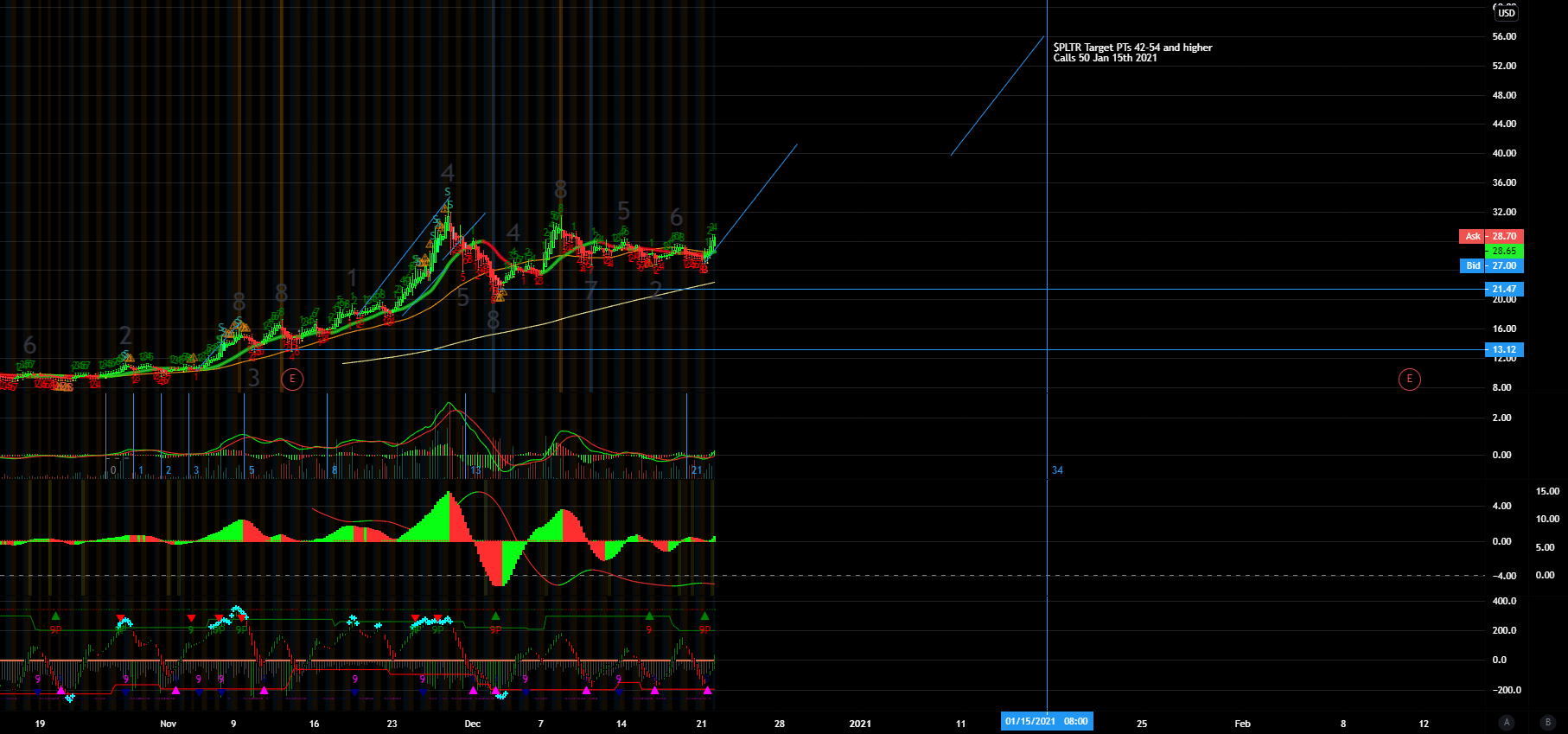Click the -200.0 label on bottom indicator scale
This screenshot has height=734, width=1568.
click(x=1507, y=690)
